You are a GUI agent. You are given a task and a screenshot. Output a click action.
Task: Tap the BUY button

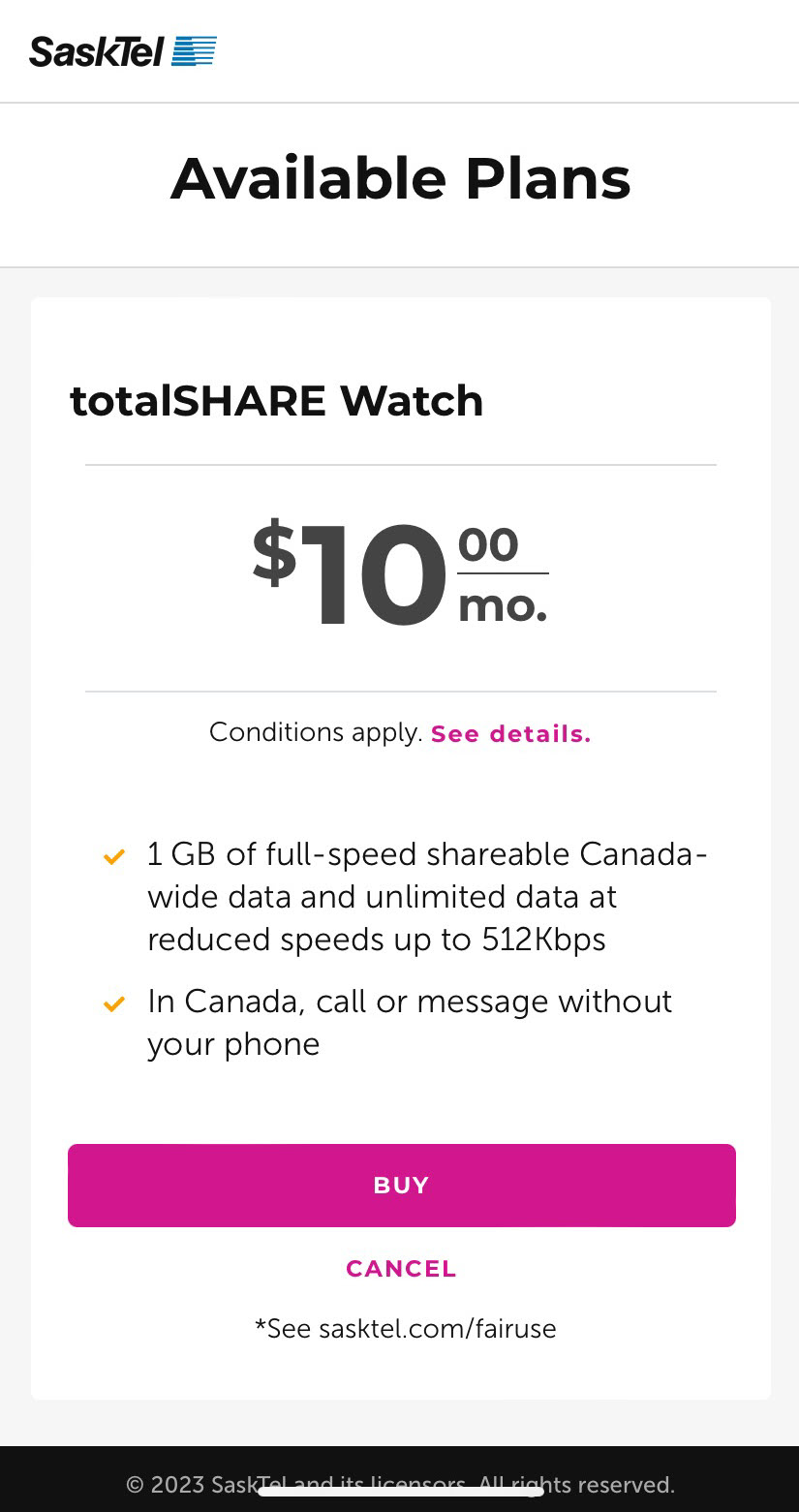(x=402, y=1186)
